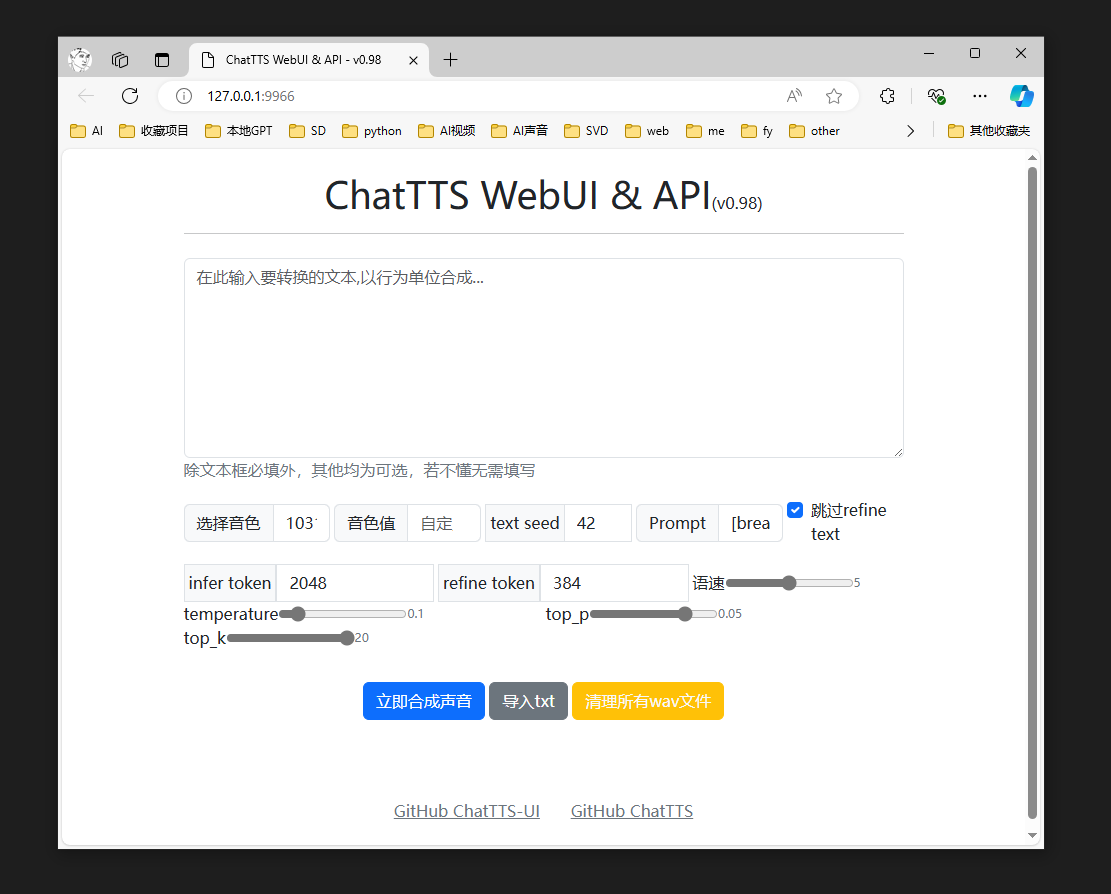View site information icon in address bar
This screenshot has height=894, width=1111.
tap(184, 96)
